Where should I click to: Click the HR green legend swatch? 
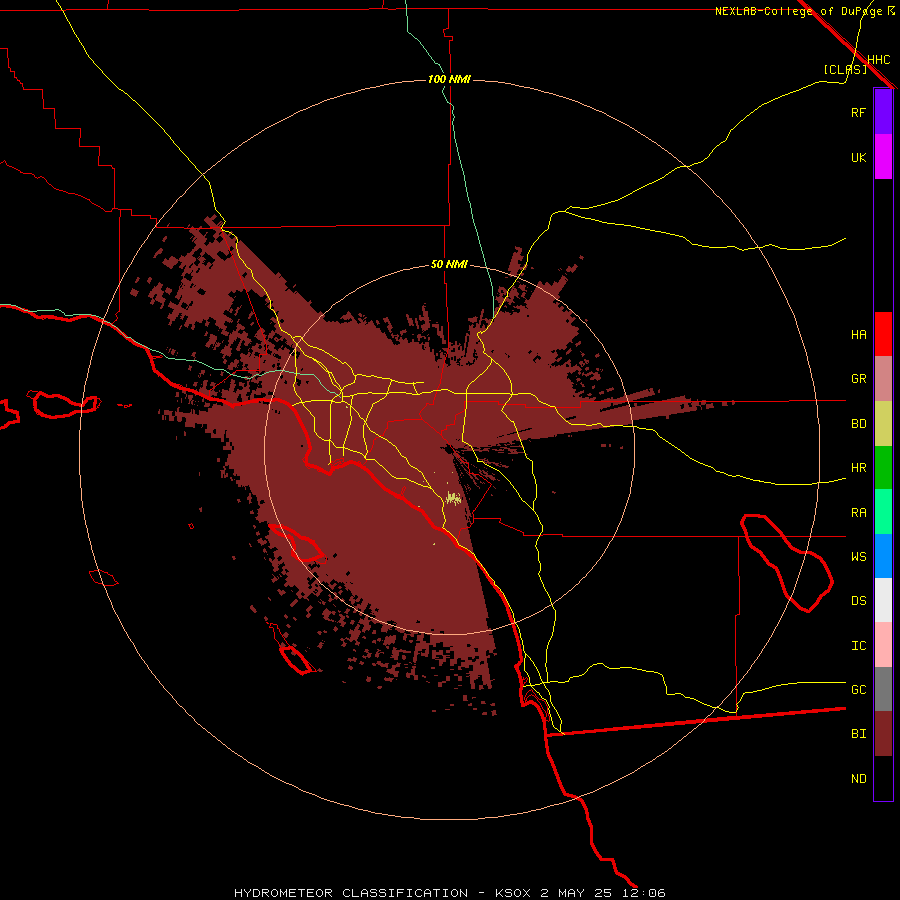[x=883, y=467]
